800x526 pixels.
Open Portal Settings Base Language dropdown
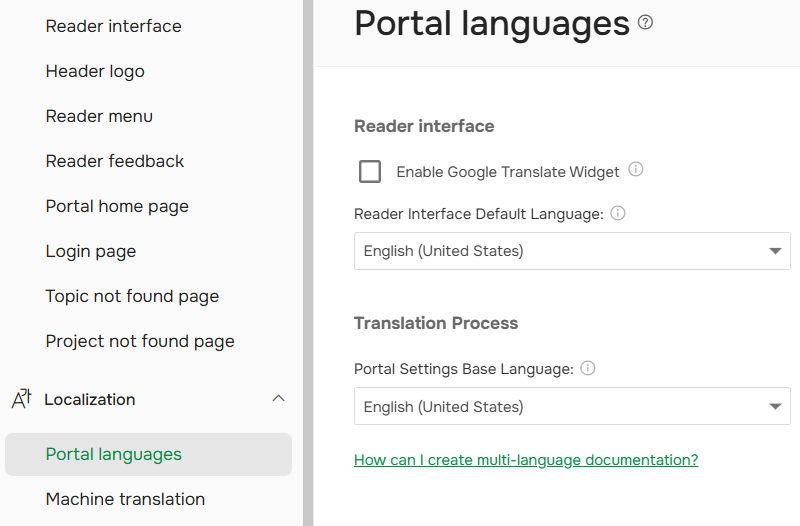pyautogui.click(x=572, y=406)
